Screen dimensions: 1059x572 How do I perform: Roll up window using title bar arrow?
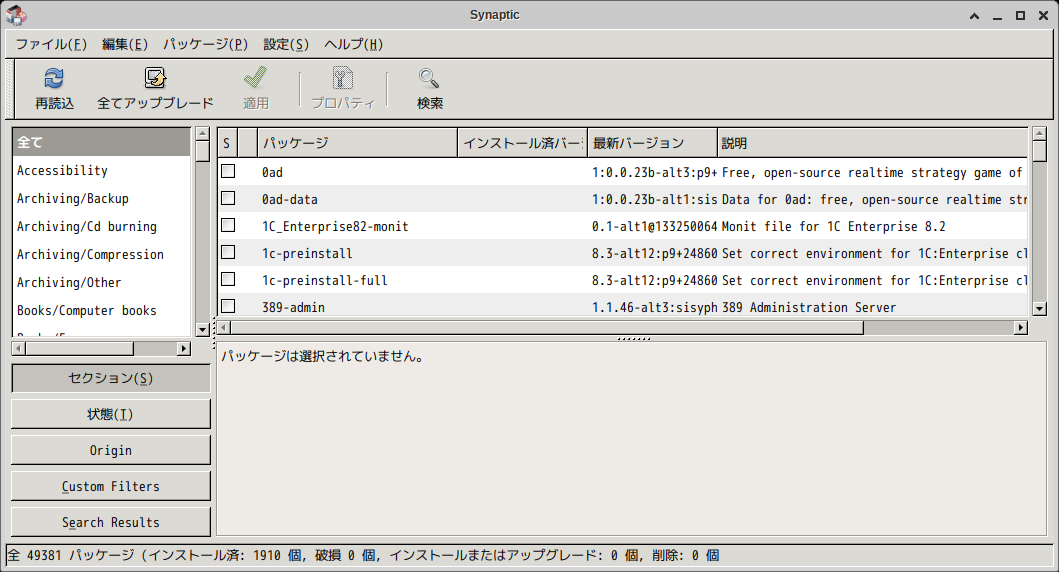tap(975, 16)
